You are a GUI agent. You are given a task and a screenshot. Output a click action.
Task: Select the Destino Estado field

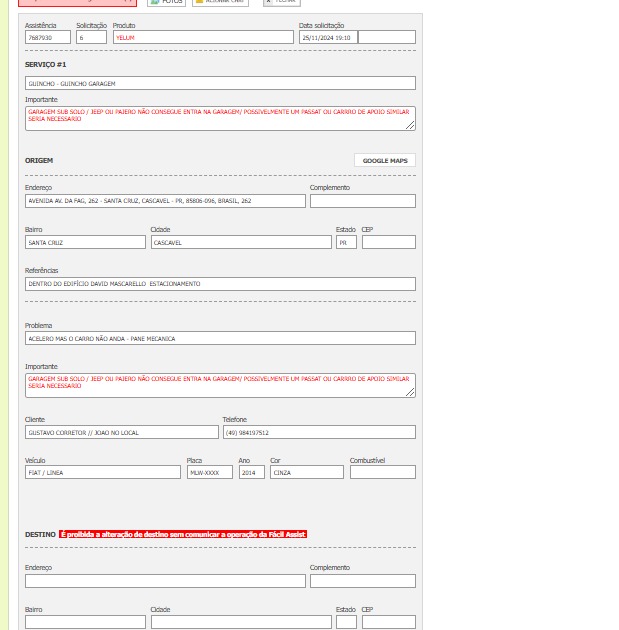(346, 622)
